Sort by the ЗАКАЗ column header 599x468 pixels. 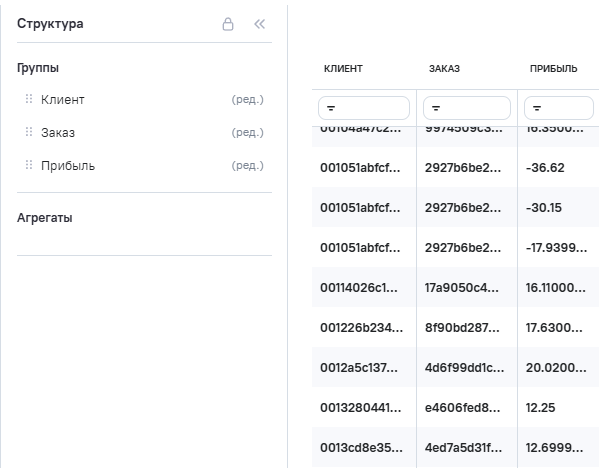(444, 69)
